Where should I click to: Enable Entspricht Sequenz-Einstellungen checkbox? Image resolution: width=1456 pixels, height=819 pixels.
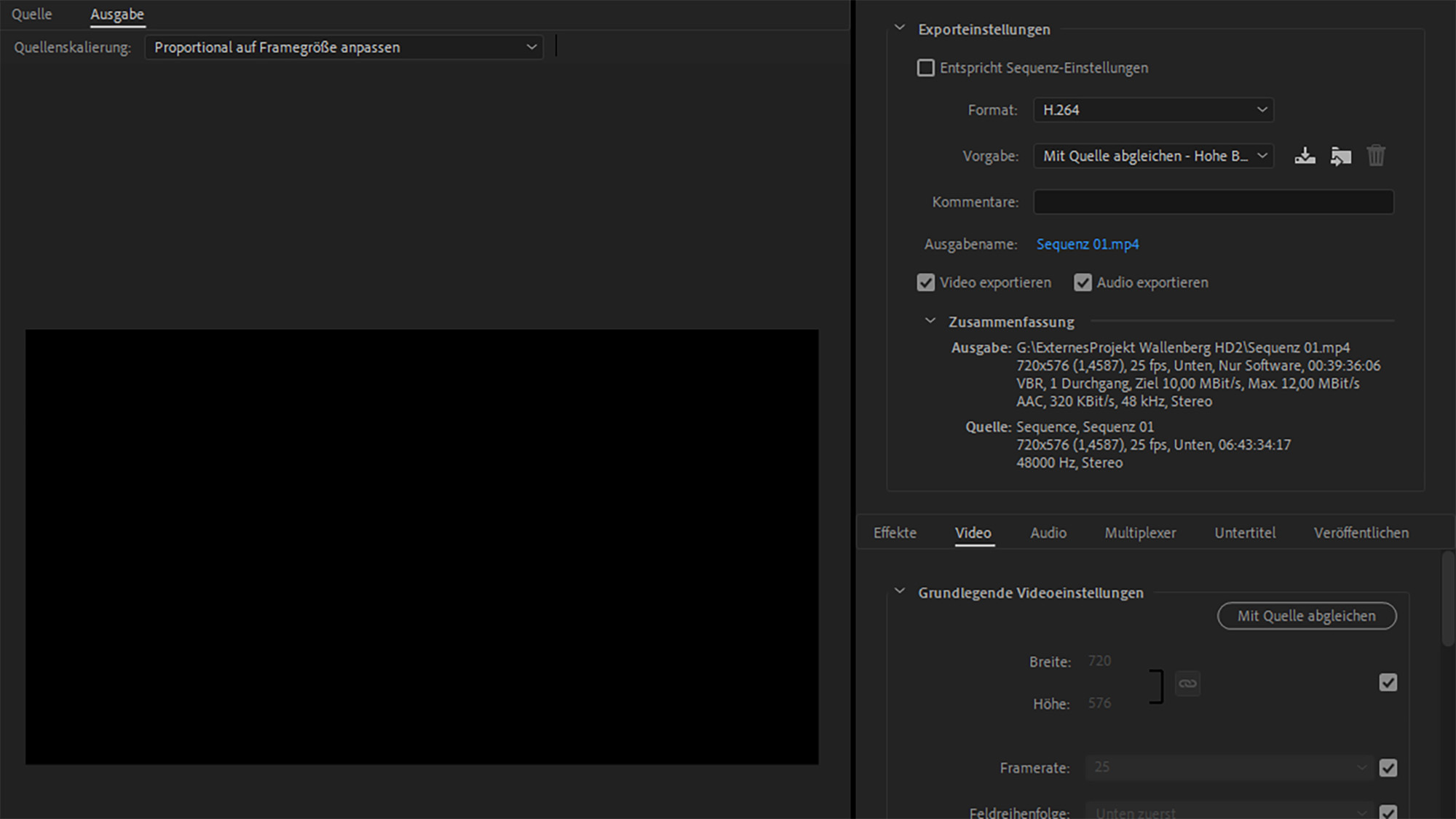[925, 68]
